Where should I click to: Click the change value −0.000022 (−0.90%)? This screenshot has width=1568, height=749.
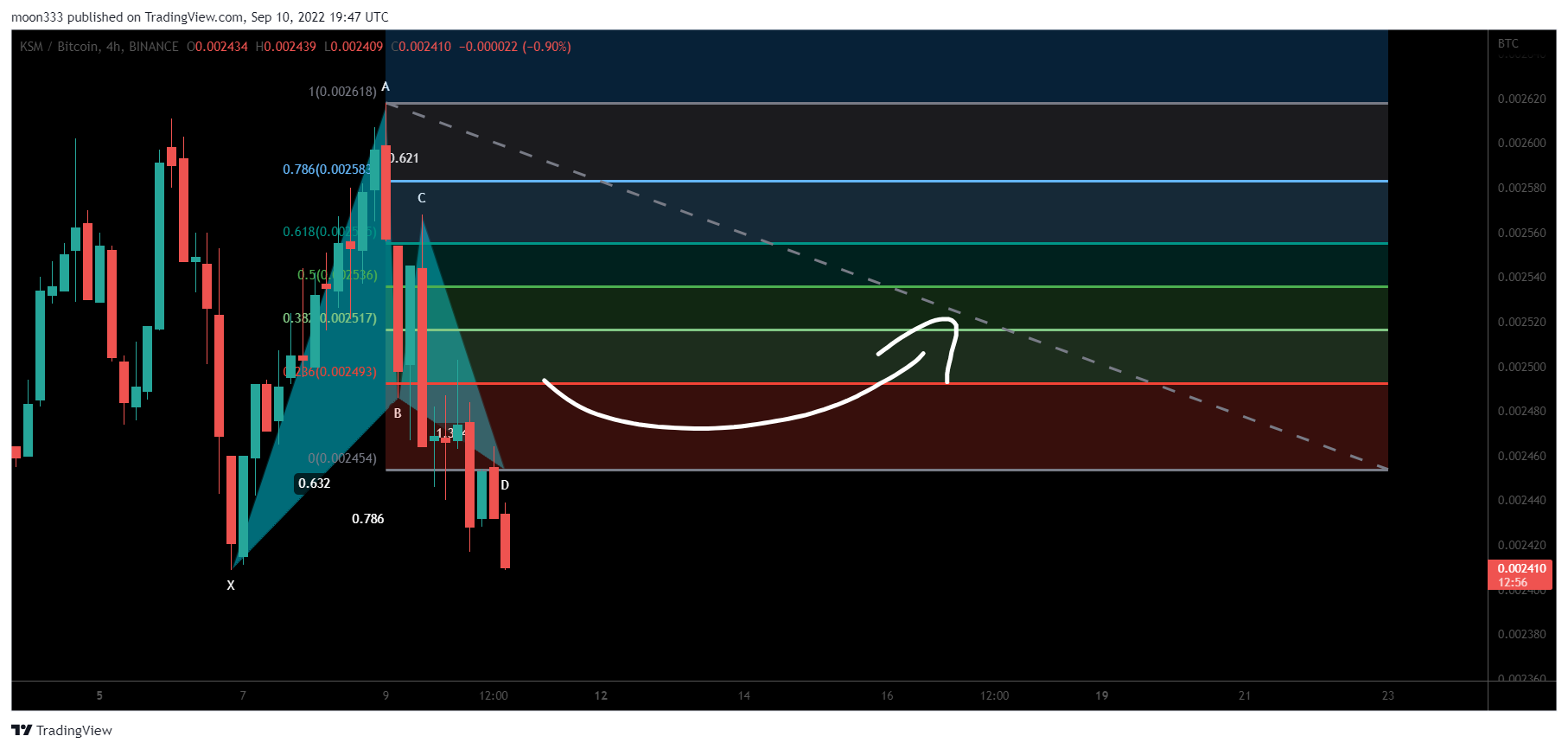click(515, 47)
